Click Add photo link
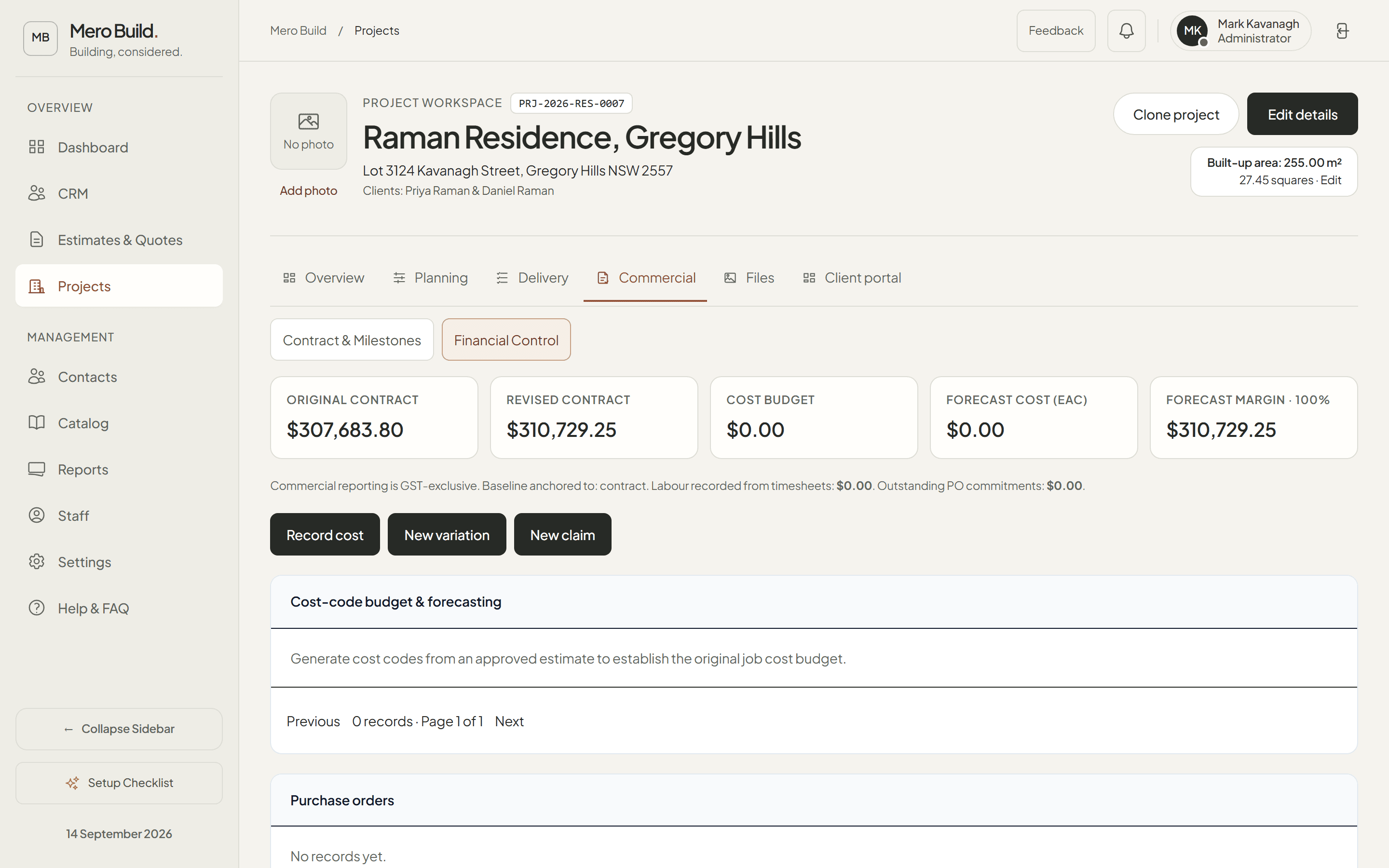This screenshot has height=868, width=1389. (x=309, y=190)
